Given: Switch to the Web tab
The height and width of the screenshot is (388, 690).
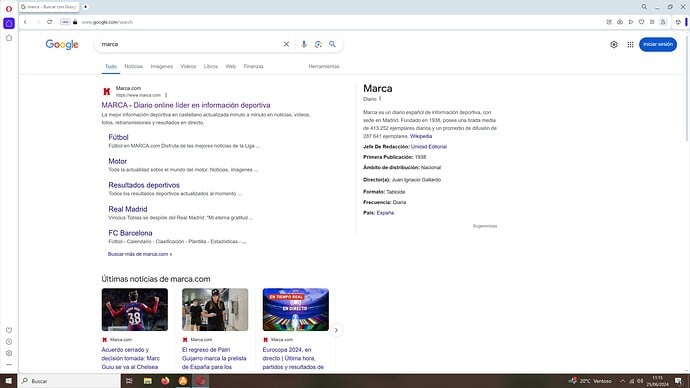Looking at the screenshot, I should (x=231, y=66).
